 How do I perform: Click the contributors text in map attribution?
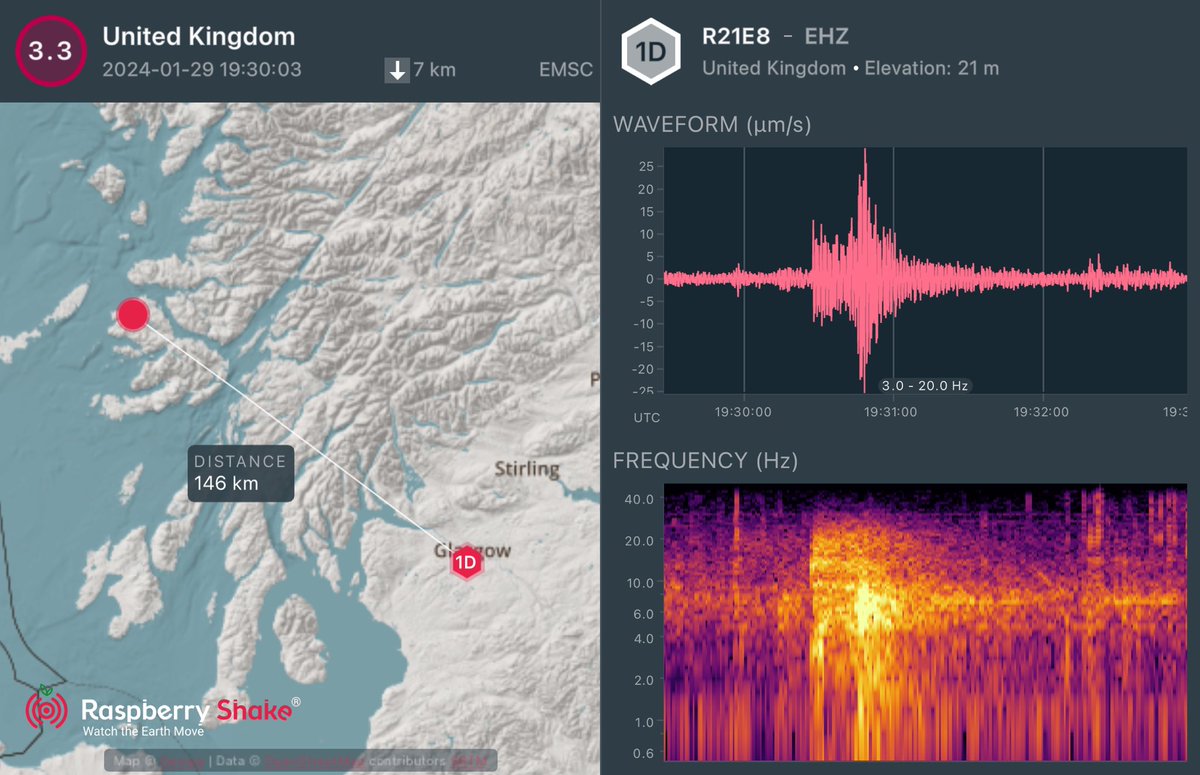click(x=408, y=762)
